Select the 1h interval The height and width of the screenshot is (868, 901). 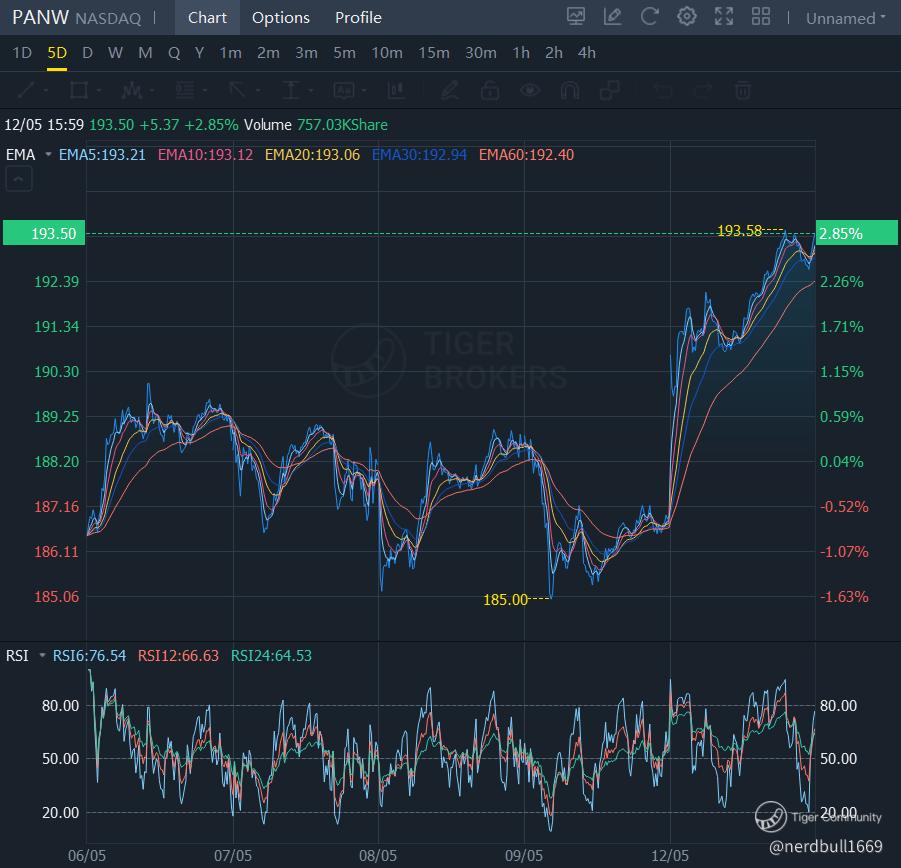(521, 53)
